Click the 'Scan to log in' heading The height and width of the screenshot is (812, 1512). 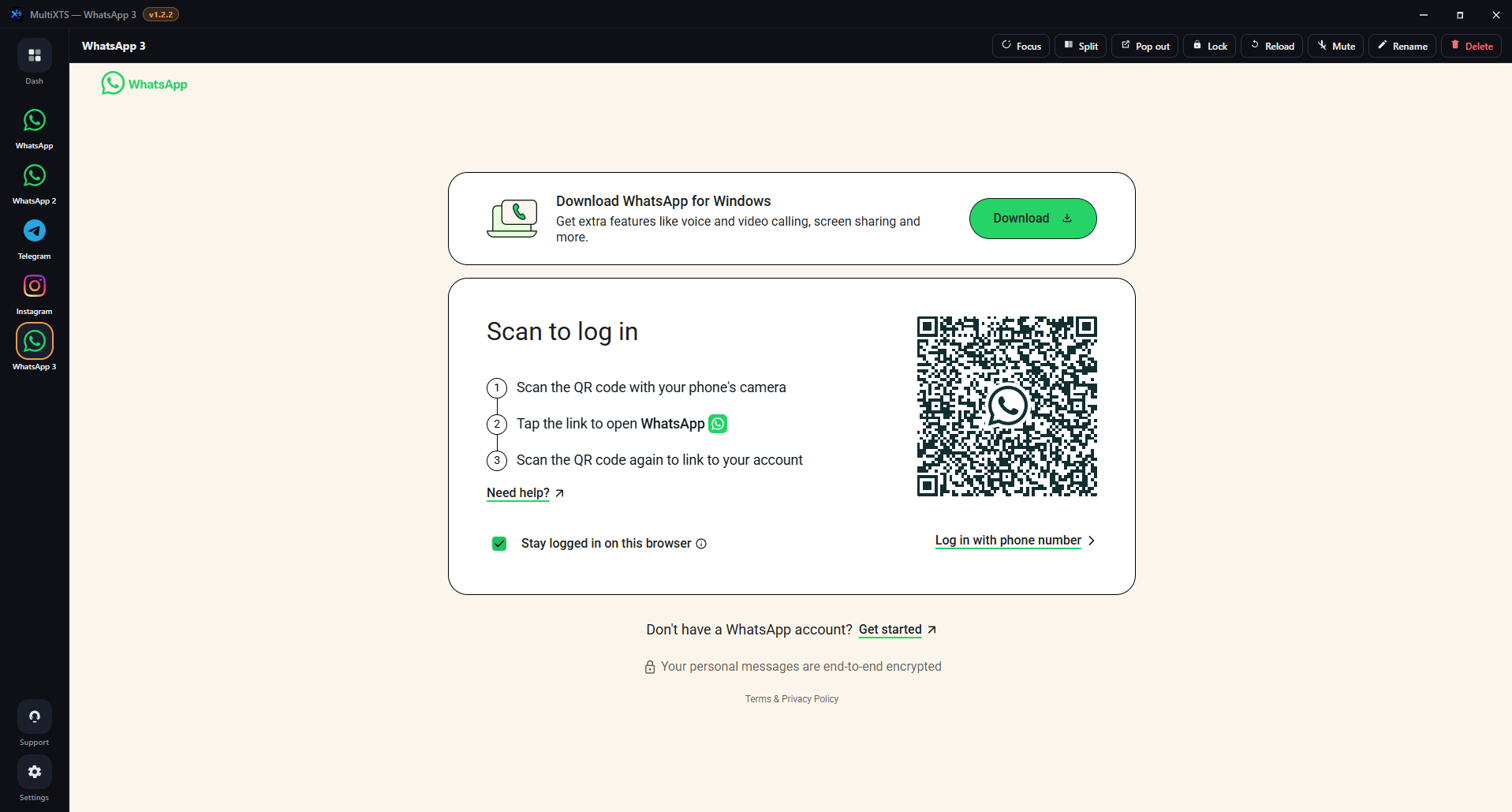(562, 331)
